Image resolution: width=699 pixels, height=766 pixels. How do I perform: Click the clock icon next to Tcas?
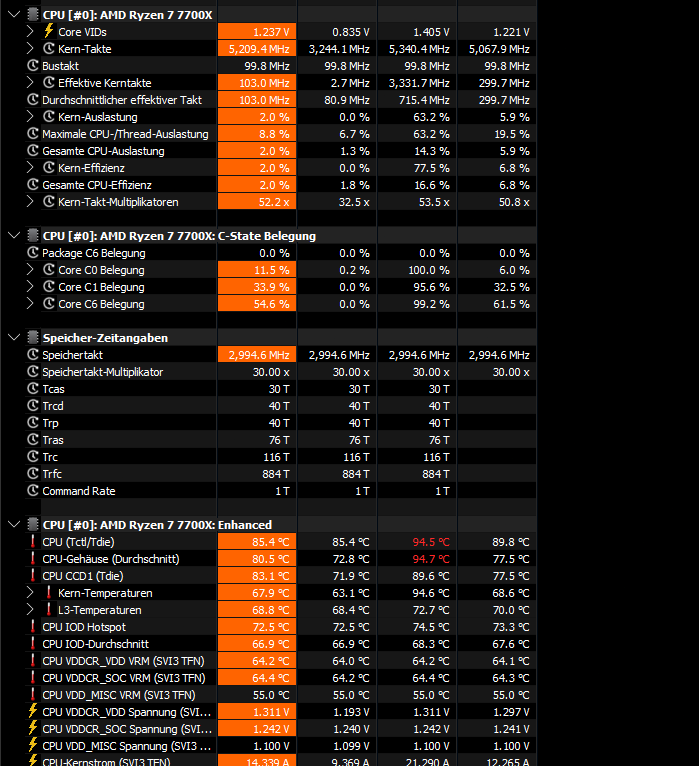[33, 388]
